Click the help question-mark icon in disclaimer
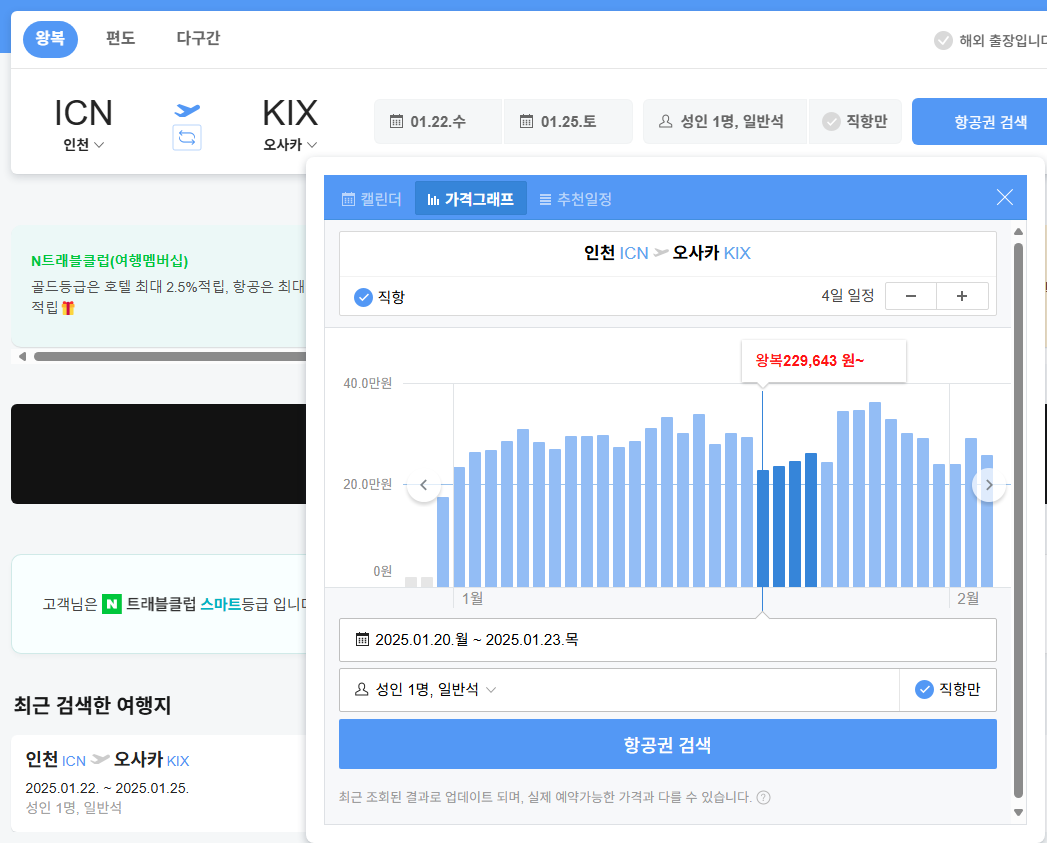Viewport: 1047px width, 843px height. pyautogui.click(x=764, y=797)
